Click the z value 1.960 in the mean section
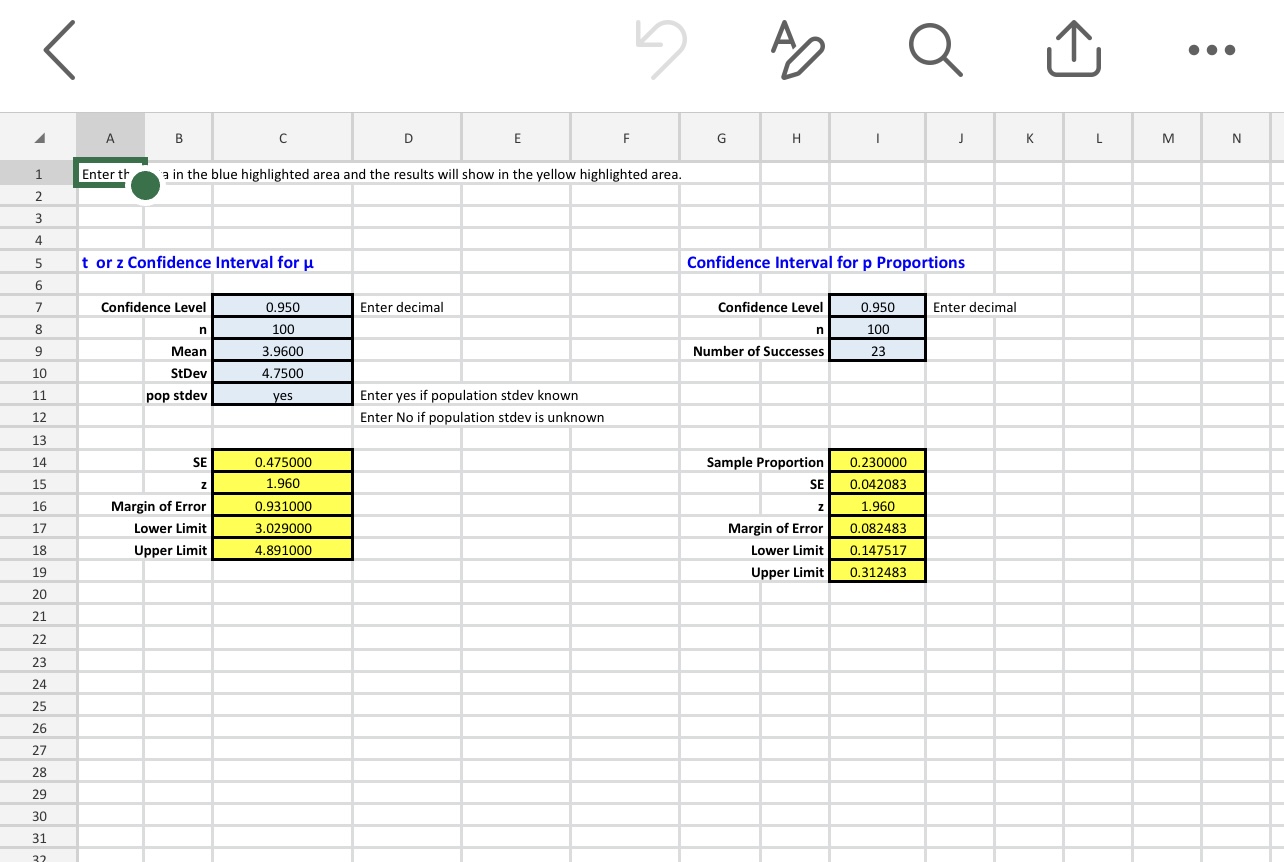This screenshot has width=1284, height=862. click(x=283, y=484)
